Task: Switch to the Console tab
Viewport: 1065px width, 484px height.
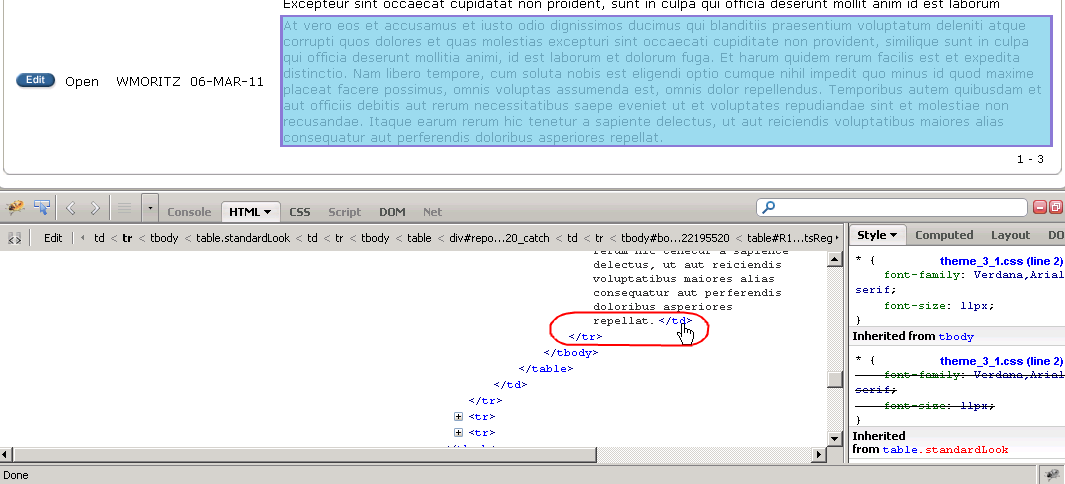Action: click(x=189, y=212)
